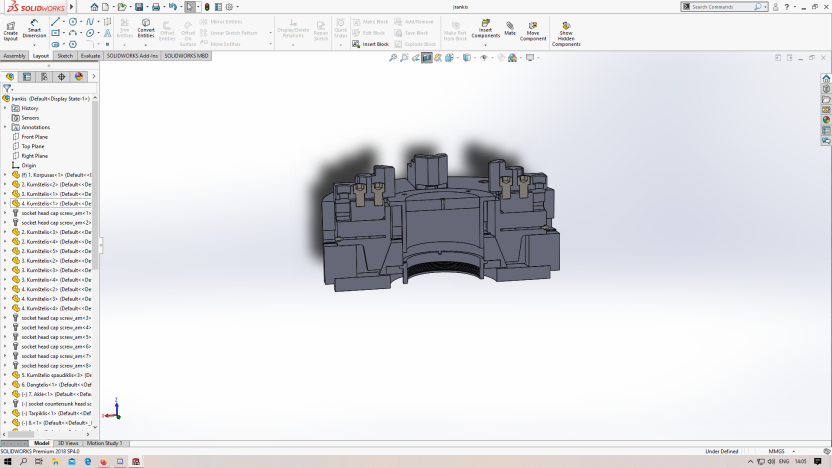
Task: Open the PropertyManager tab icon
Action: point(27,76)
